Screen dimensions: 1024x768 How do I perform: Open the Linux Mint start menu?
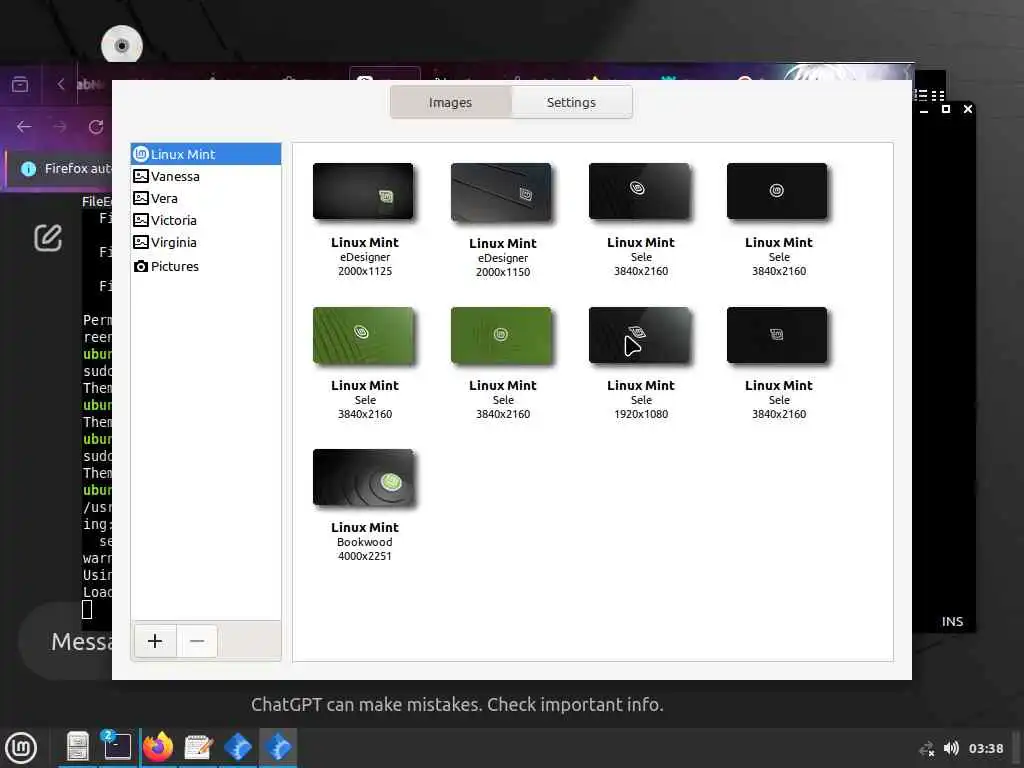pos(21,748)
